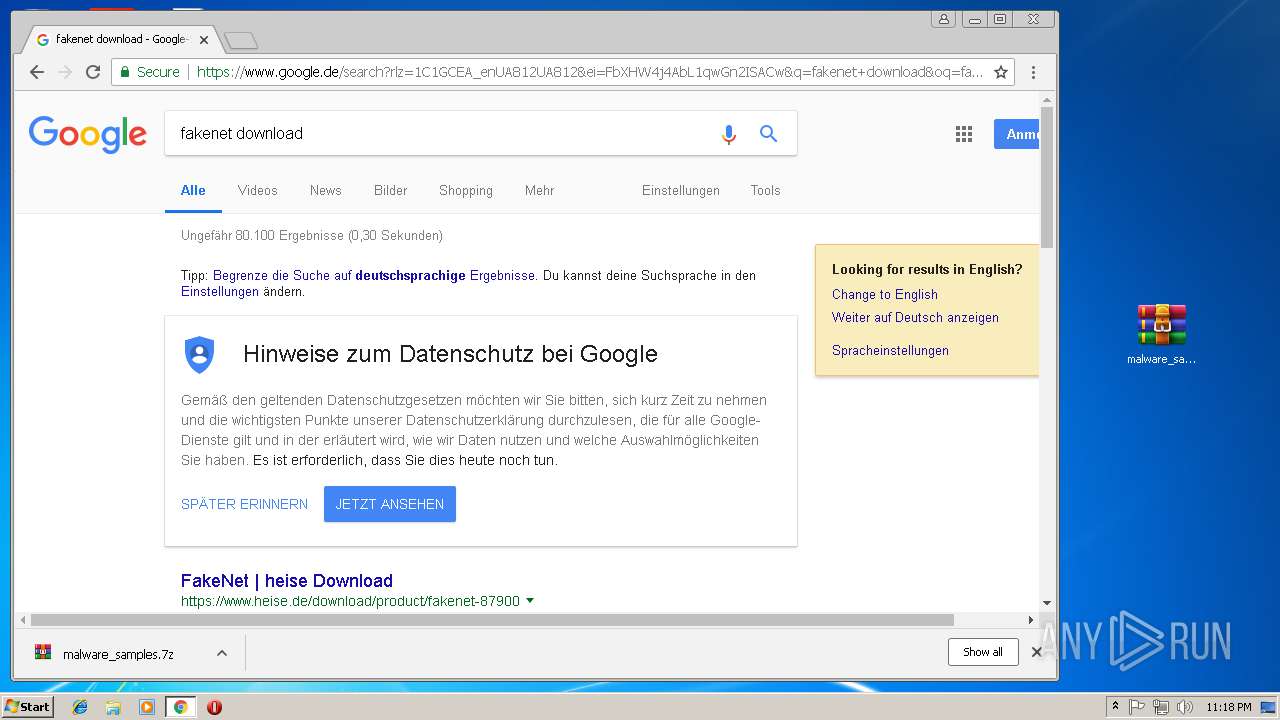Expand heise result dropdown arrow
Image resolution: width=1280 pixels, height=720 pixels.
(530, 601)
